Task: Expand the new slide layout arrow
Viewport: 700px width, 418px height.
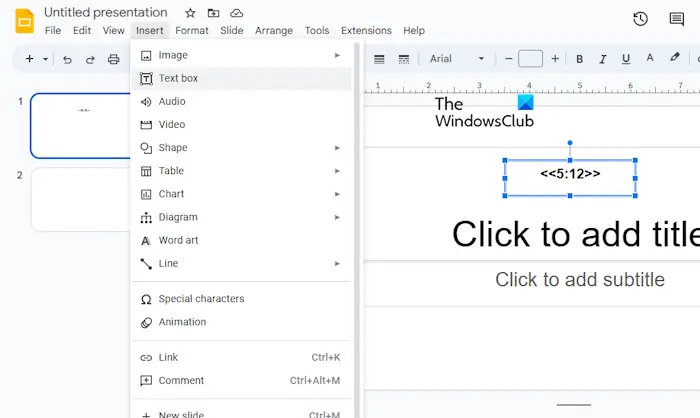Action: [45, 59]
